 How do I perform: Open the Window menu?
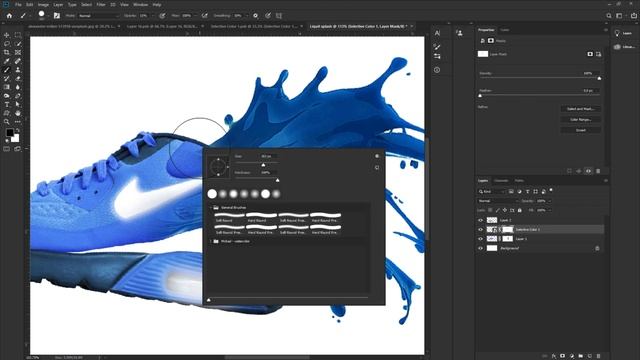pyautogui.click(x=140, y=4)
